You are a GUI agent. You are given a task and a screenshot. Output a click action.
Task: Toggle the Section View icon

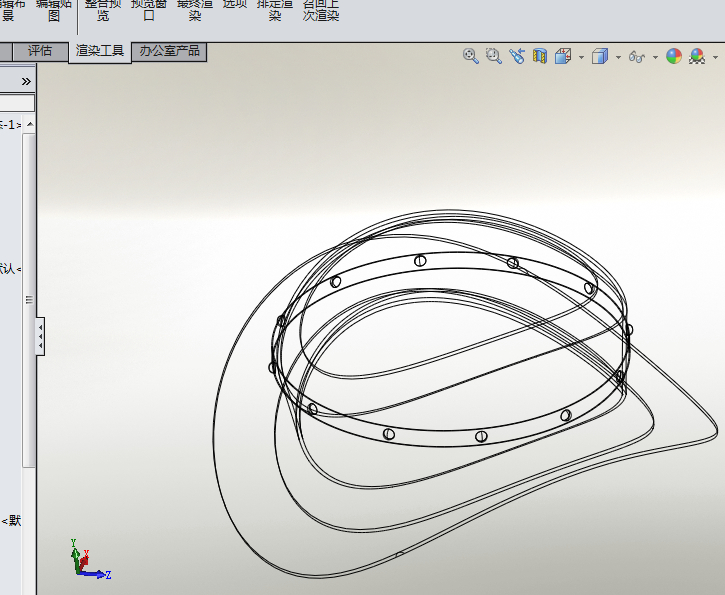[x=540, y=56]
